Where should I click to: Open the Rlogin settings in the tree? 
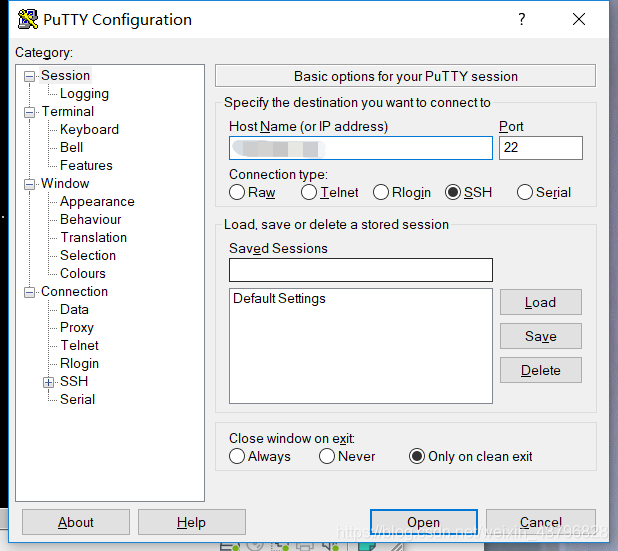pos(79,364)
